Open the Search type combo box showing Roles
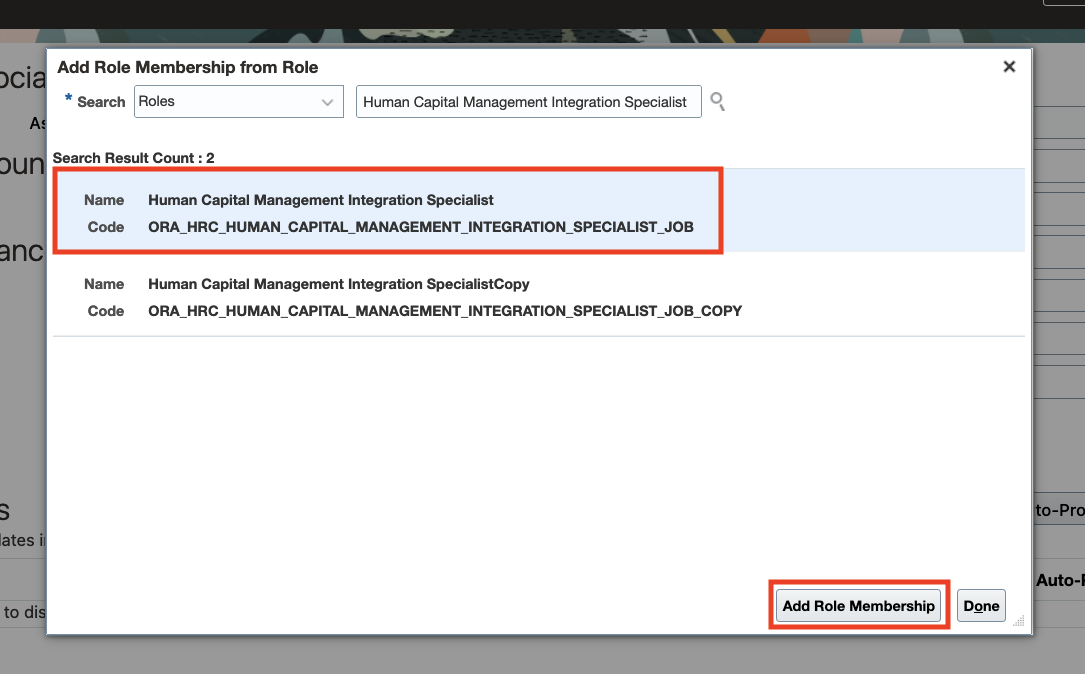The height and width of the screenshot is (674, 1085). point(239,102)
